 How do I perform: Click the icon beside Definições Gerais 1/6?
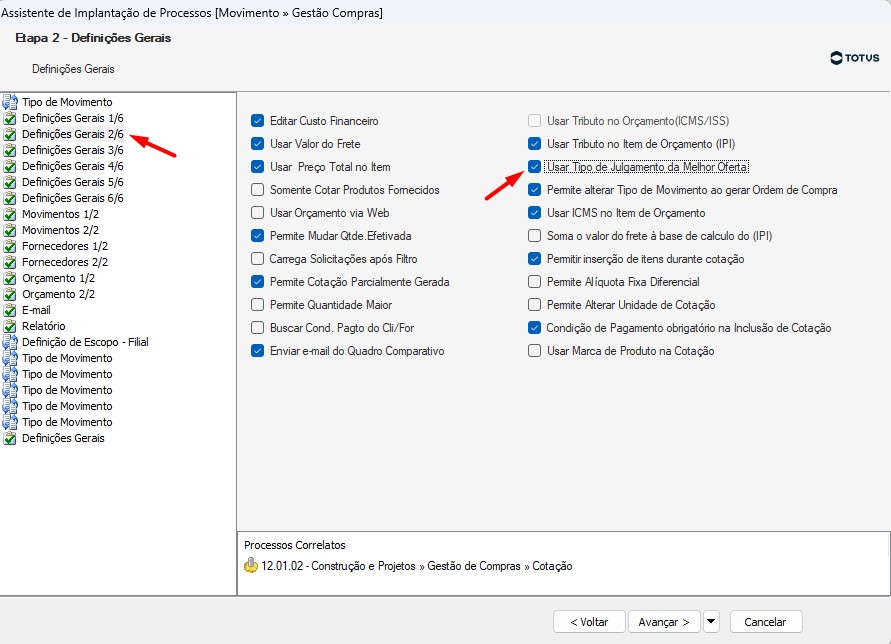tap(10, 118)
